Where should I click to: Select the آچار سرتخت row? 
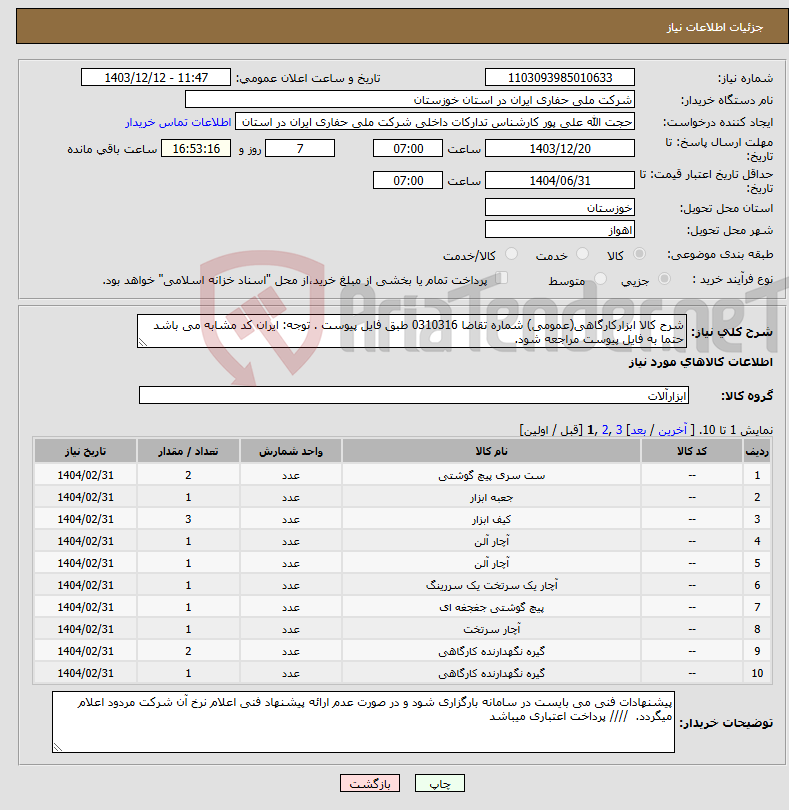click(x=402, y=629)
